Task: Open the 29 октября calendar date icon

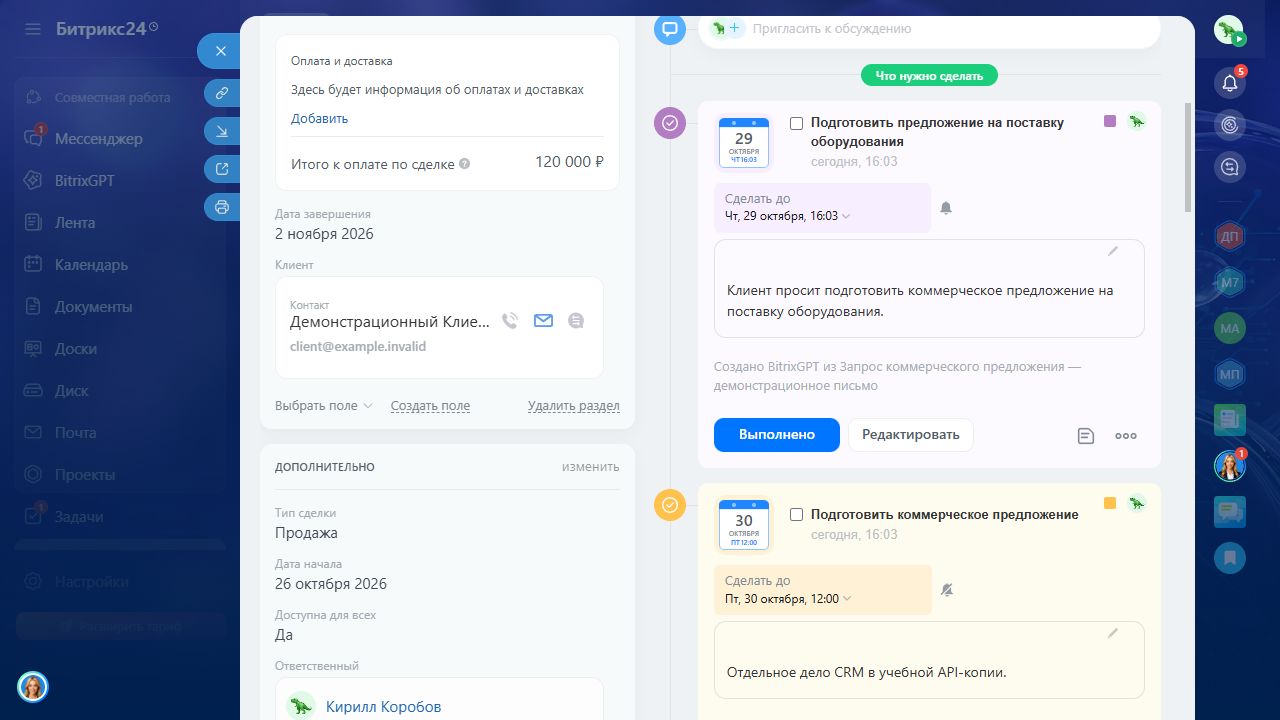Action: click(744, 142)
